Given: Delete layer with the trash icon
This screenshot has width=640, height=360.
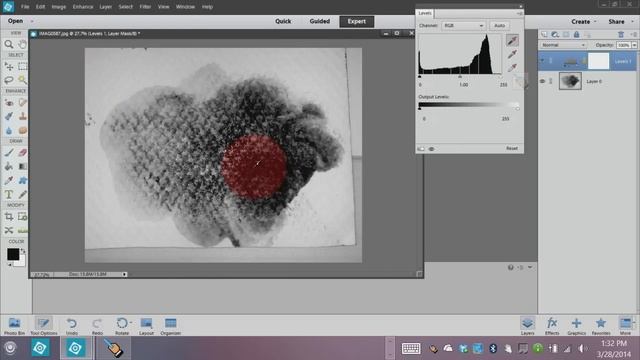Looking at the screenshot, I should (621, 35).
